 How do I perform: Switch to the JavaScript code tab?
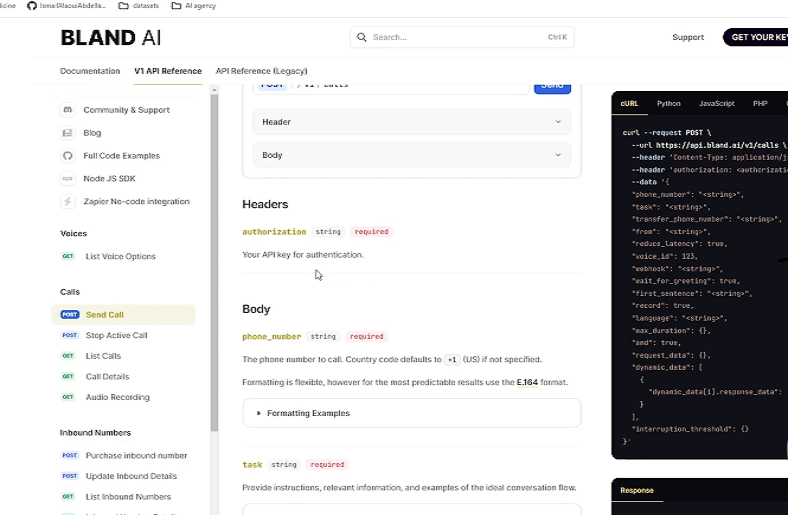click(x=717, y=104)
